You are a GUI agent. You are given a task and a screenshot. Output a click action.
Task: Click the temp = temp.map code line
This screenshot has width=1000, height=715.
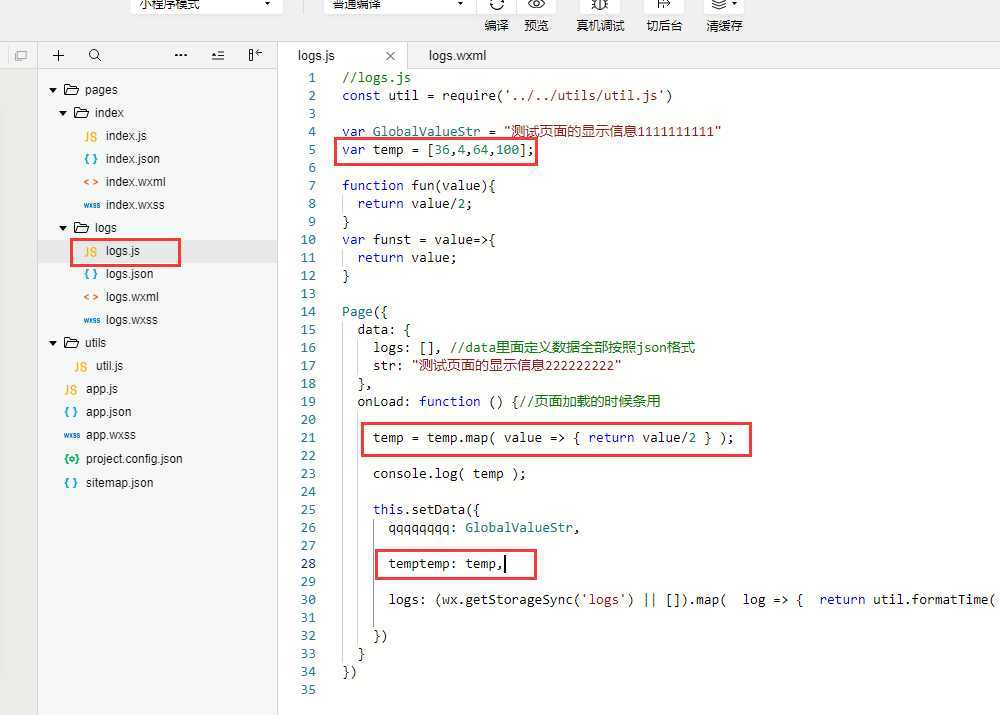click(x=553, y=438)
